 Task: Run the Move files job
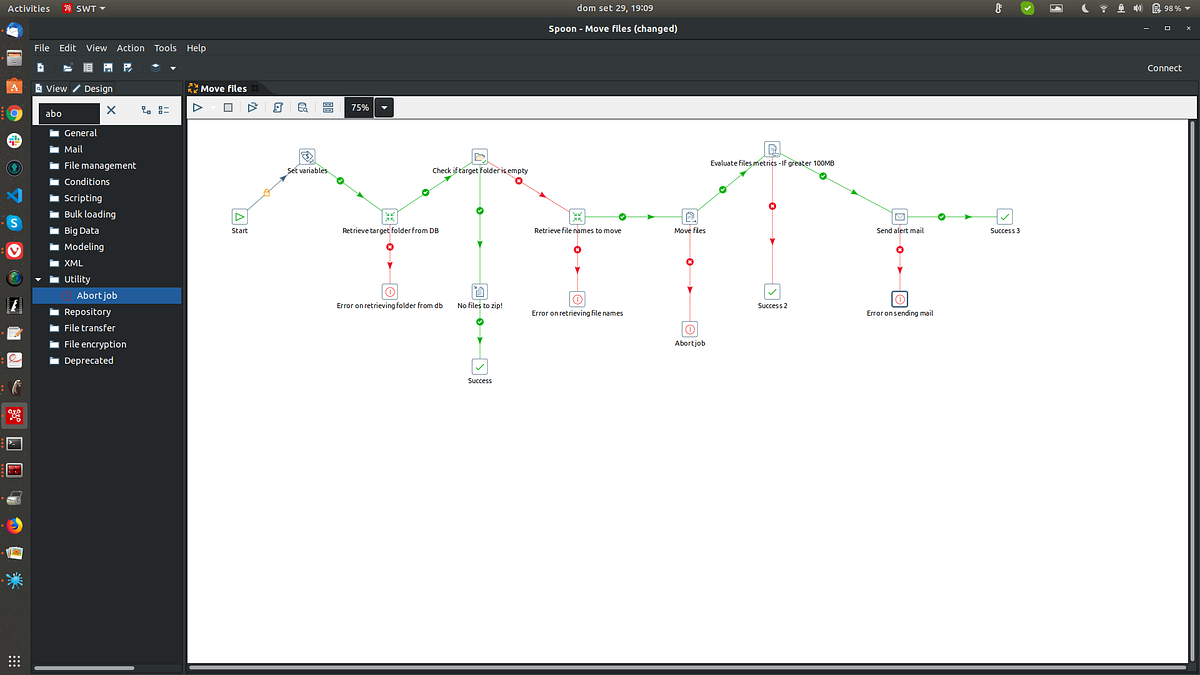click(x=198, y=107)
